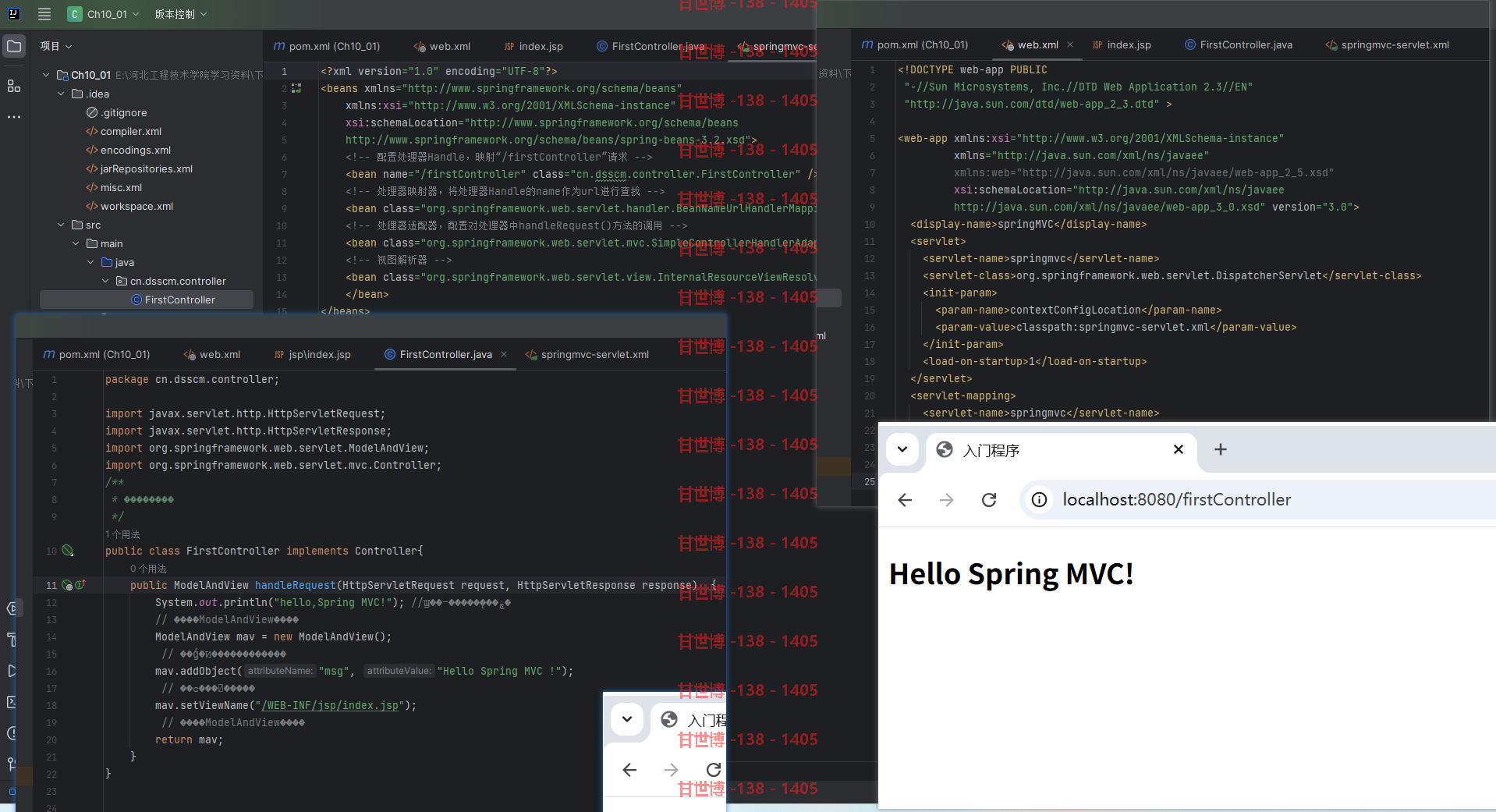Go forward in the small bottom browser
The width and height of the screenshot is (1496, 812).
(x=672, y=770)
